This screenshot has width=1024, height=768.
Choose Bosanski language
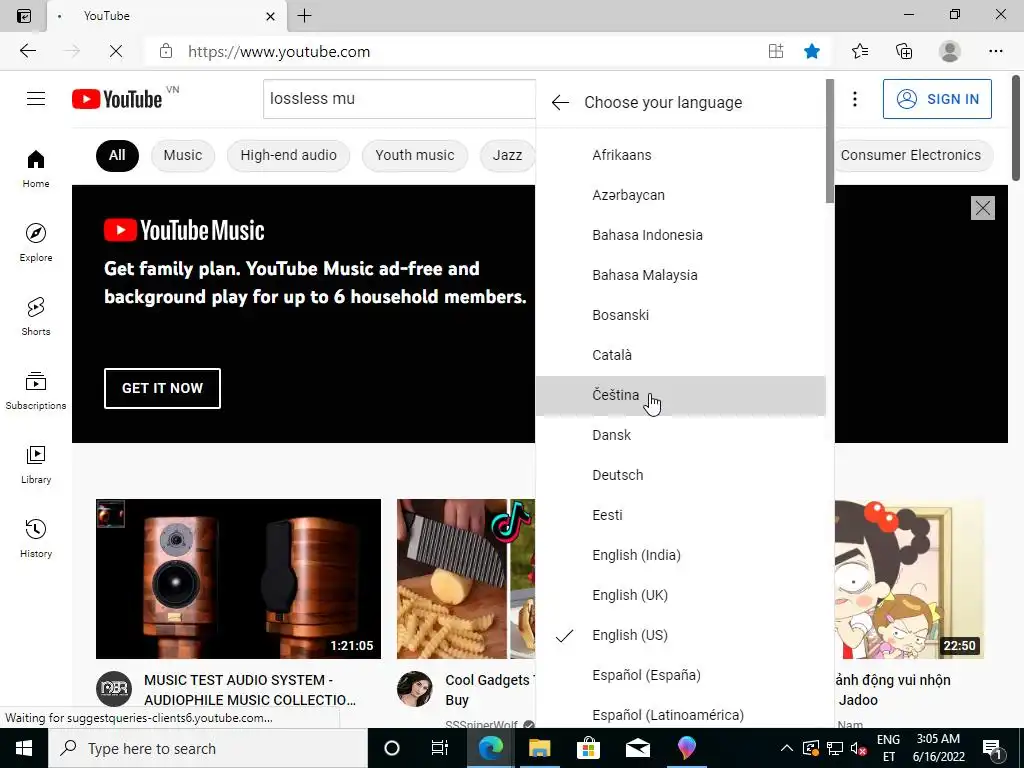click(680, 315)
